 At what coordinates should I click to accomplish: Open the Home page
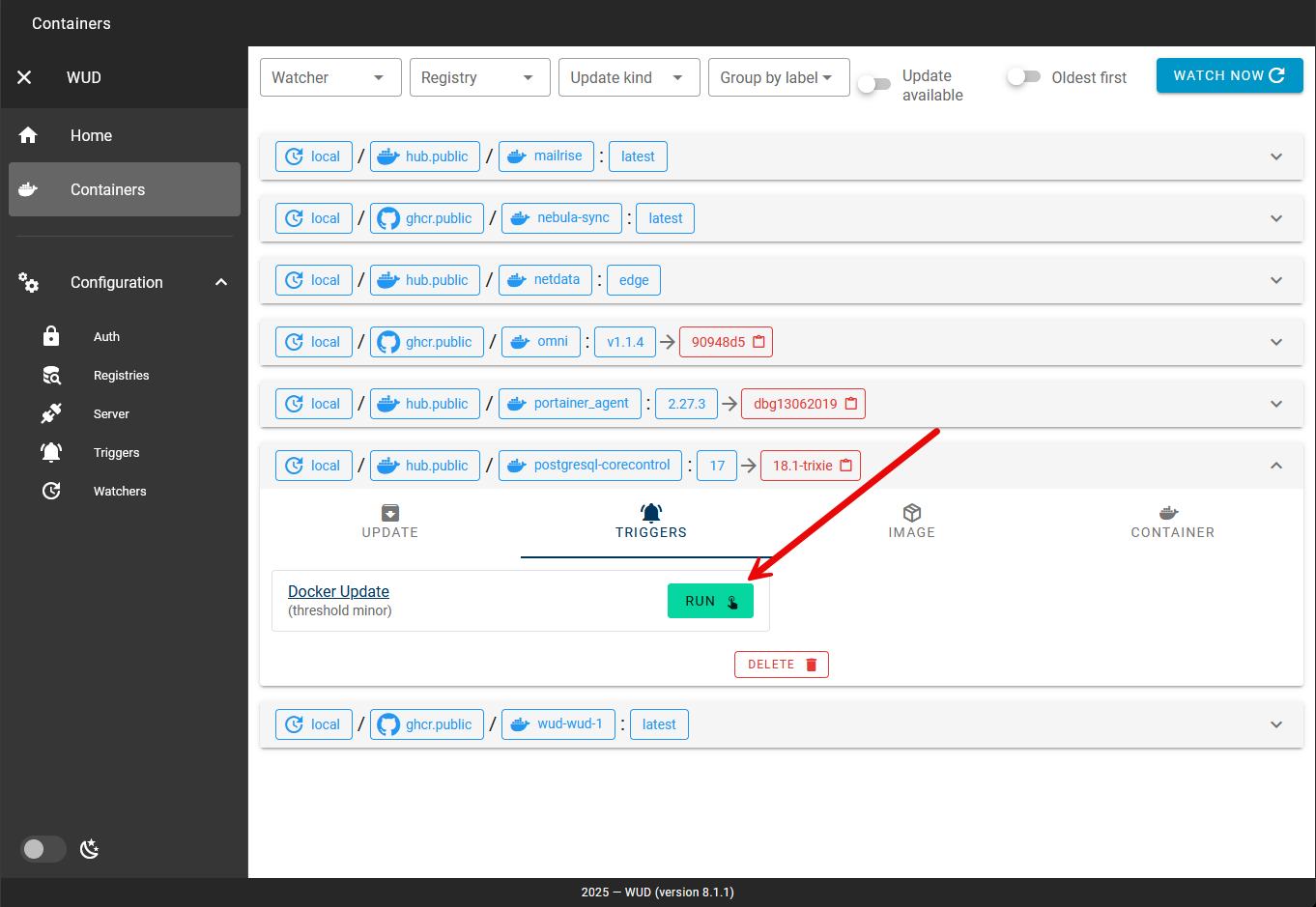[x=125, y=135]
